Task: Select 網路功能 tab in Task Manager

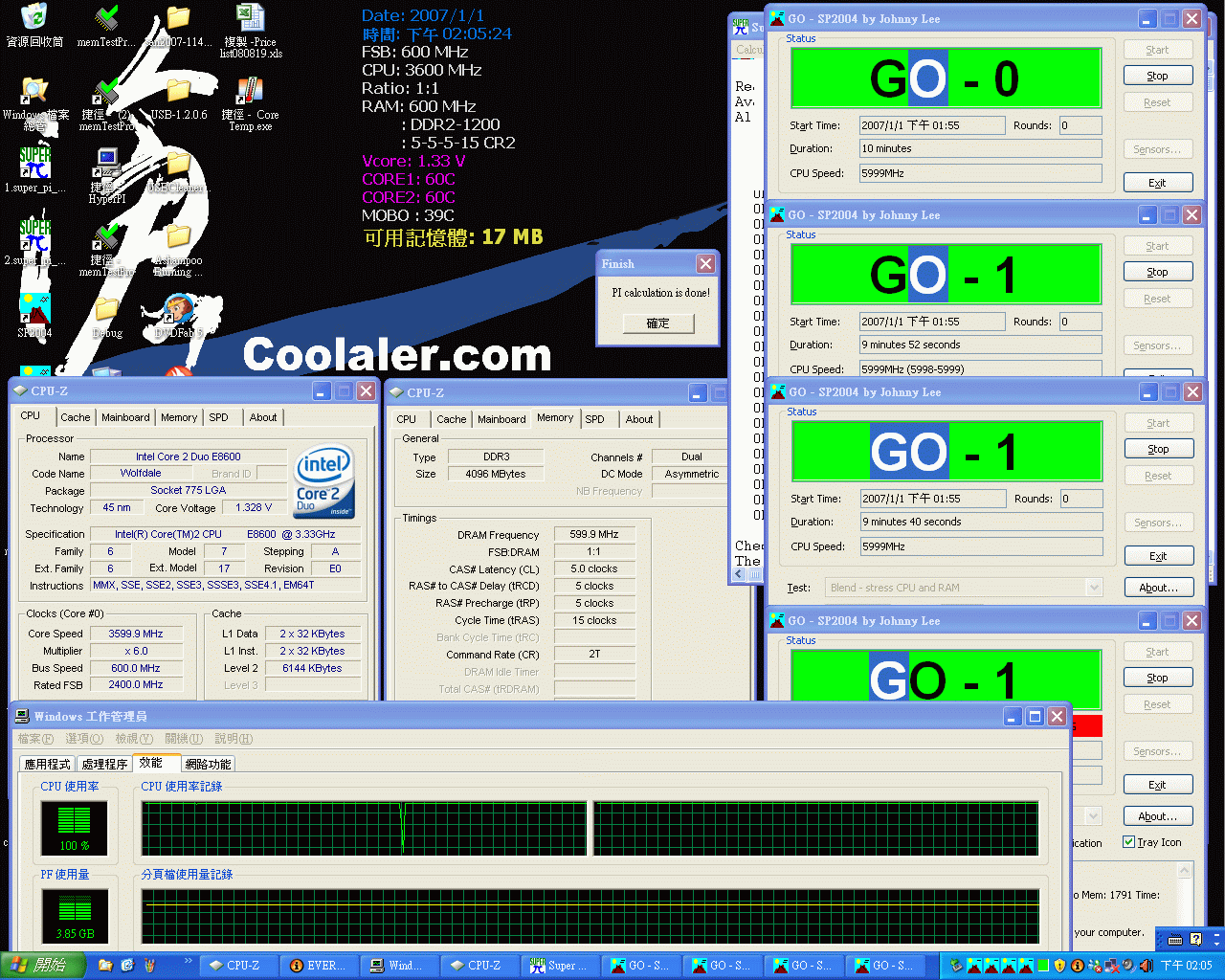Action: coord(208,764)
